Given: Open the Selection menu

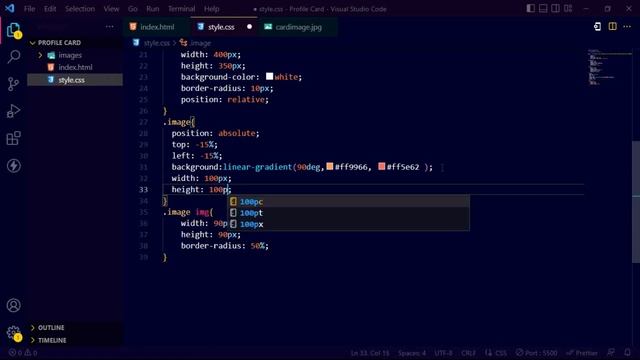Looking at the screenshot, I should [x=80, y=9].
